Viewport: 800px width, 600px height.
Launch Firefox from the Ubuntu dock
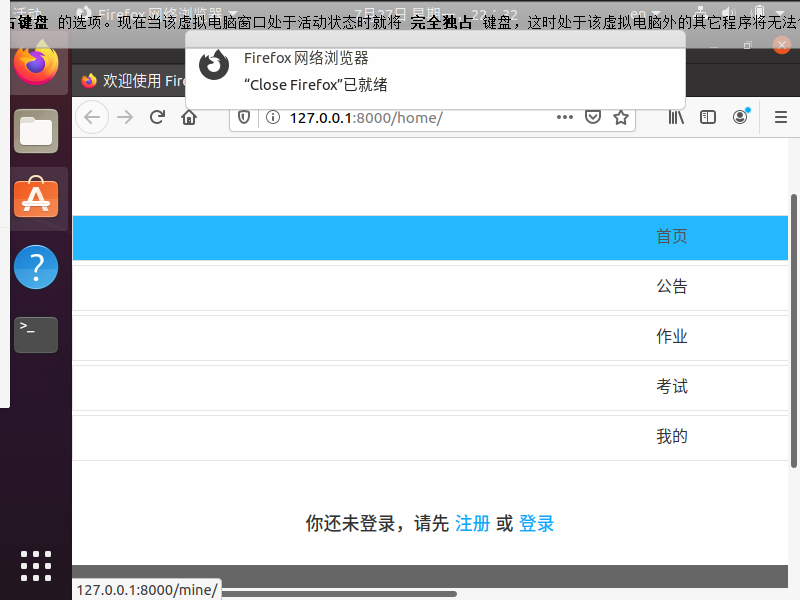coord(36,64)
